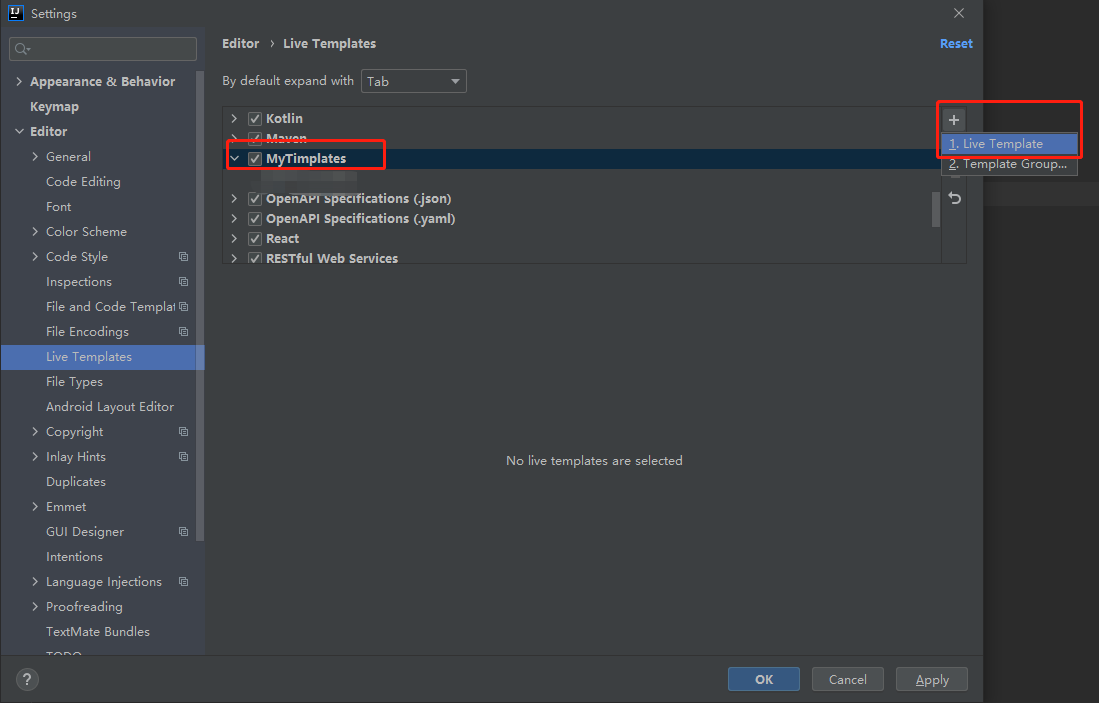Open the expand-with Tab dropdown
This screenshot has width=1099, height=703.
pyautogui.click(x=414, y=81)
